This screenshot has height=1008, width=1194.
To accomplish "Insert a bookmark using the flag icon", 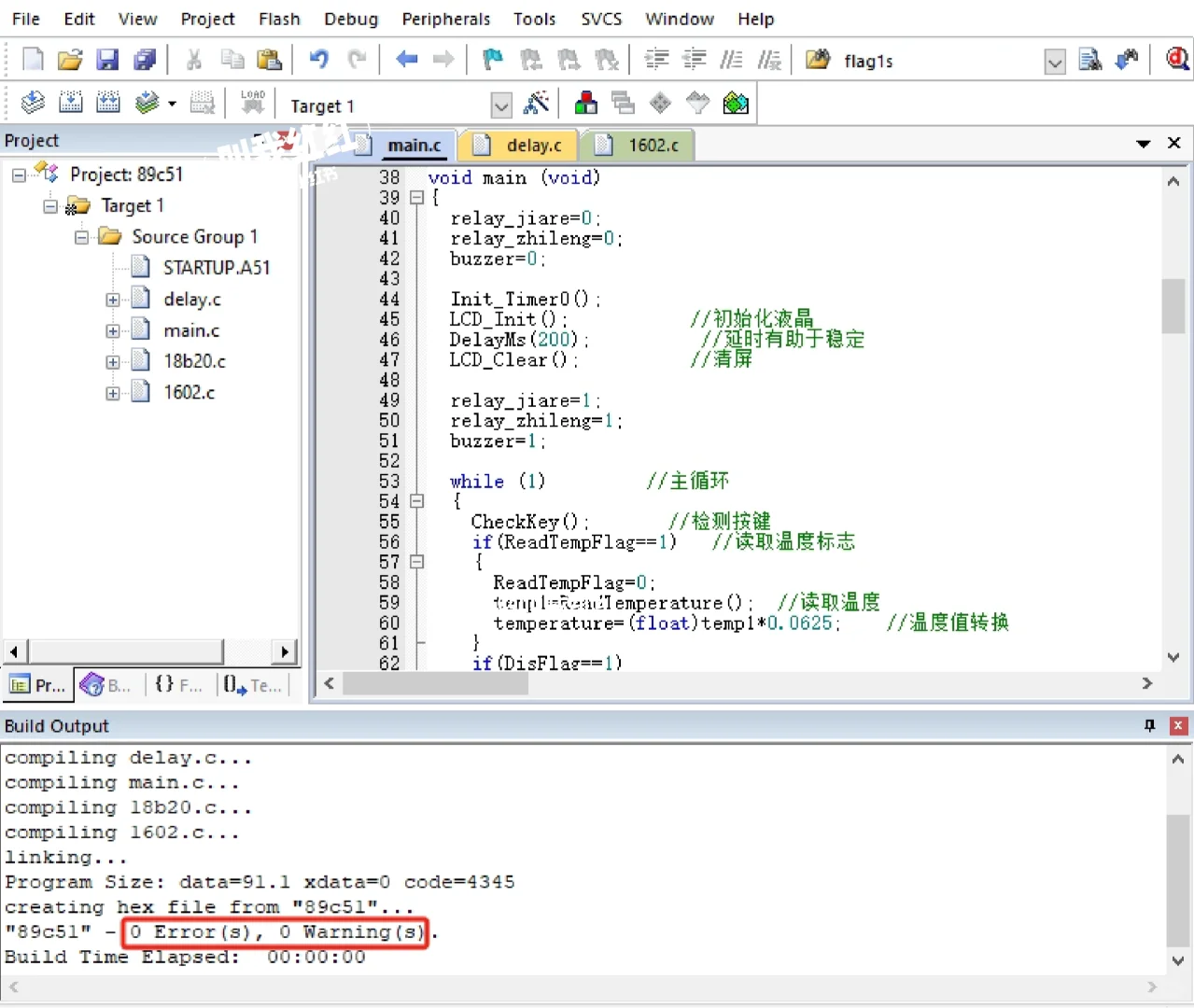I will coord(492,61).
